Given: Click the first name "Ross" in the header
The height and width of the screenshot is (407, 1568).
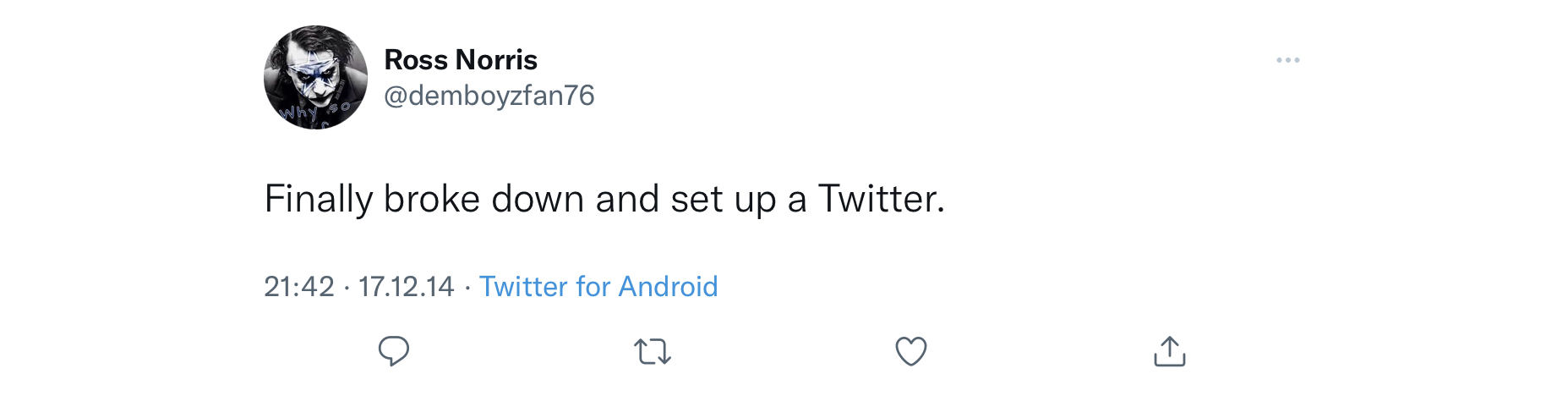Looking at the screenshot, I should 416,59.
